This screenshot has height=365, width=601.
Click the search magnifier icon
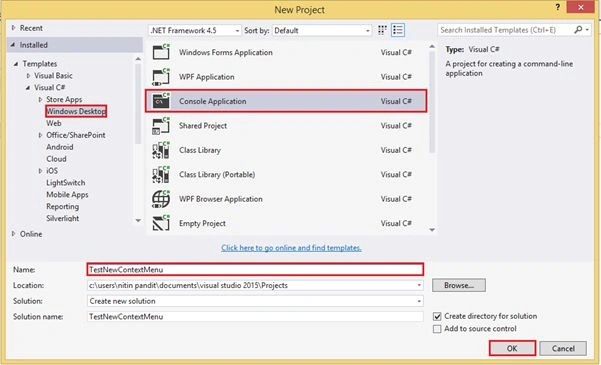click(578, 30)
